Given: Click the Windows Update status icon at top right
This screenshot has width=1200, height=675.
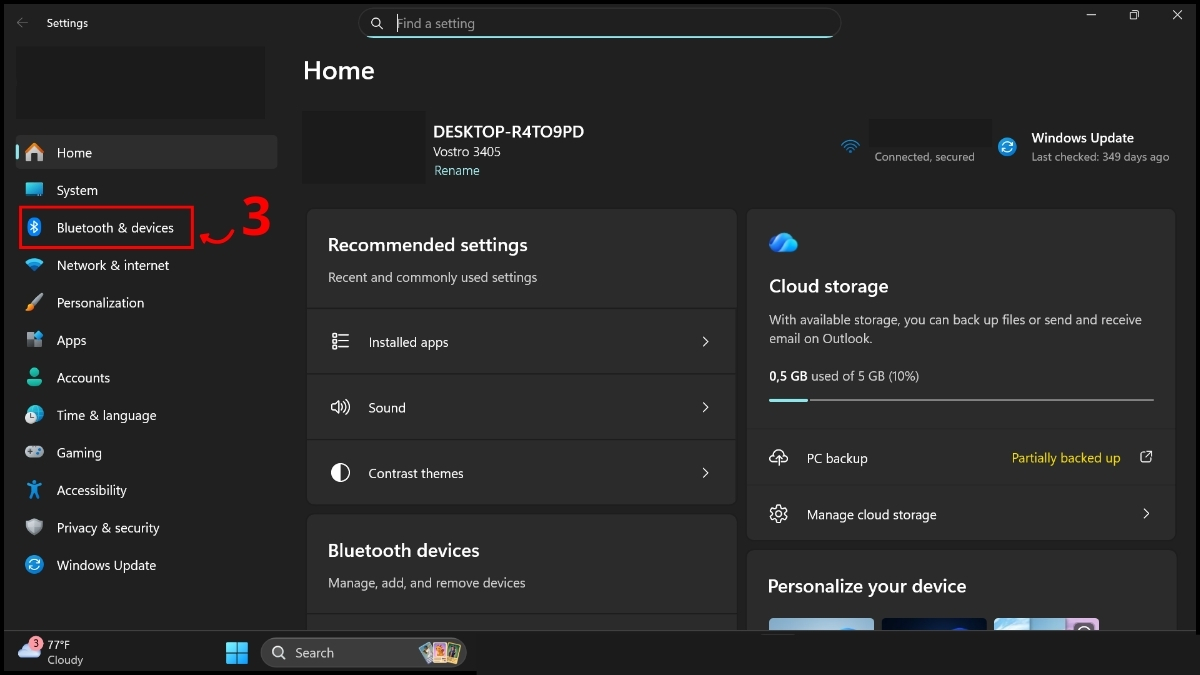Looking at the screenshot, I should (1007, 147).
